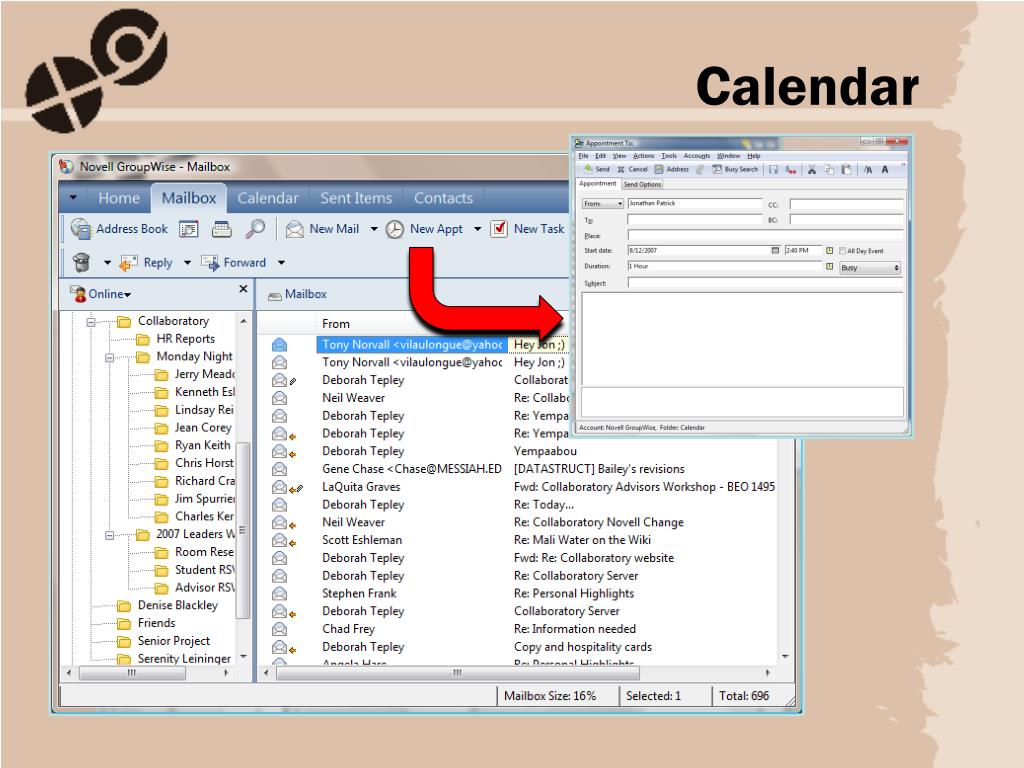Click the properties icon beside Address Book
Viewport: 1024px width, 768px height.
[x=189, y=229]
